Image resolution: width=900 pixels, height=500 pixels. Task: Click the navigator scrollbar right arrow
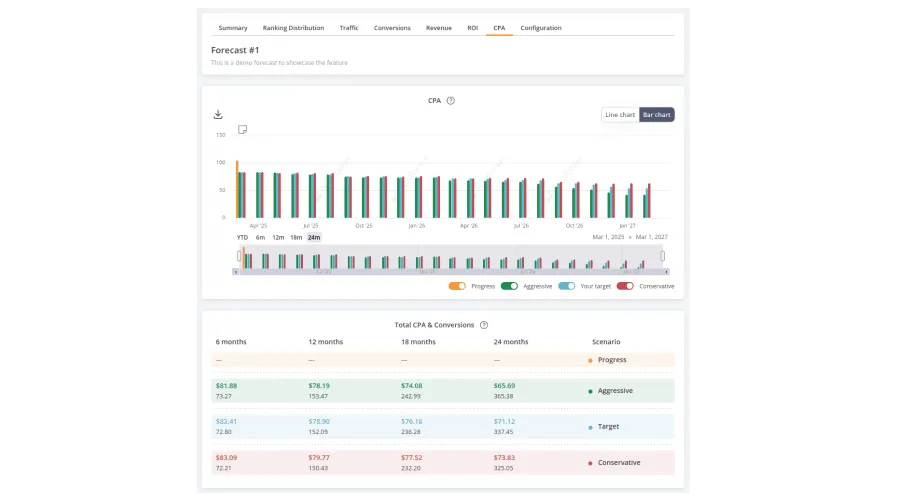coord(666,271)
